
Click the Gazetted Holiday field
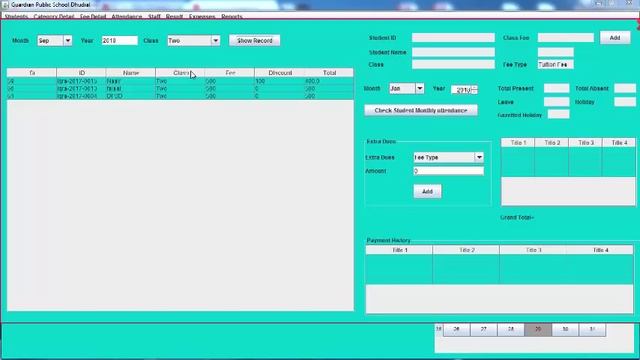(558, 114)
